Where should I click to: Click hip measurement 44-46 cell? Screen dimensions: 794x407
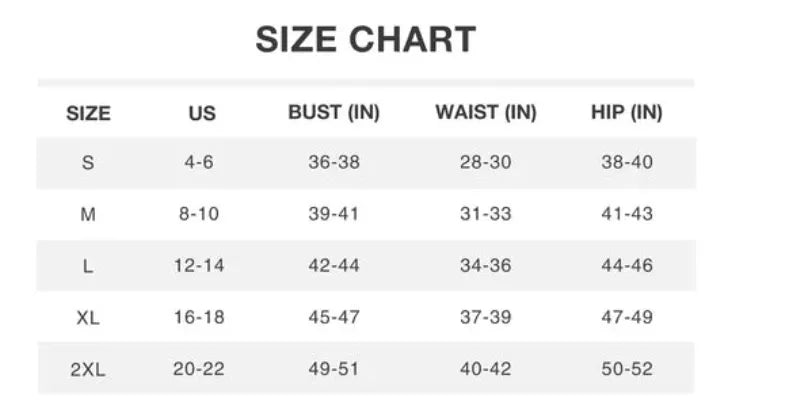[x=627, y=266]
